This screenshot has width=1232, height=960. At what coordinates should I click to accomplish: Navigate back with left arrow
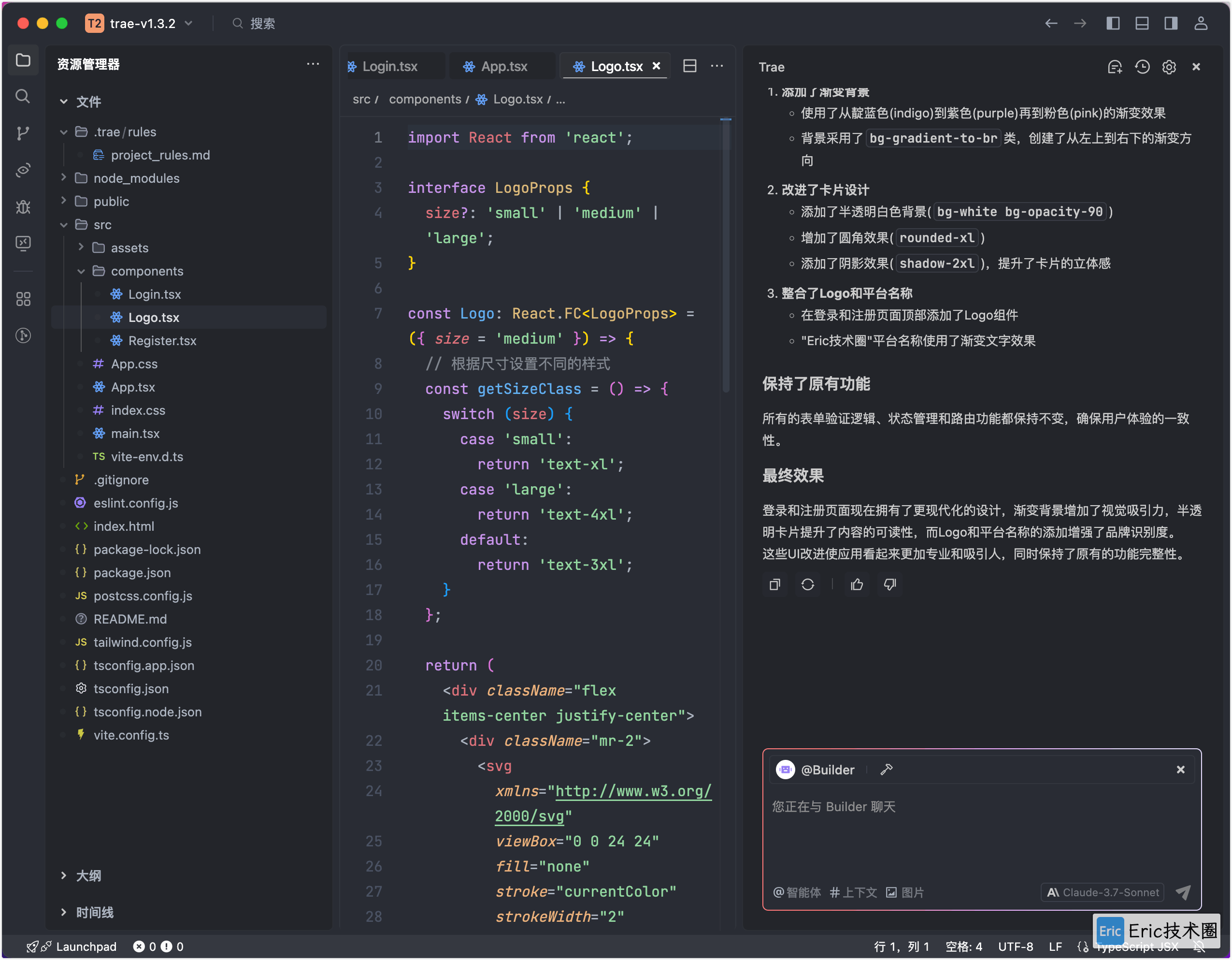click(x=1051, y=23)
